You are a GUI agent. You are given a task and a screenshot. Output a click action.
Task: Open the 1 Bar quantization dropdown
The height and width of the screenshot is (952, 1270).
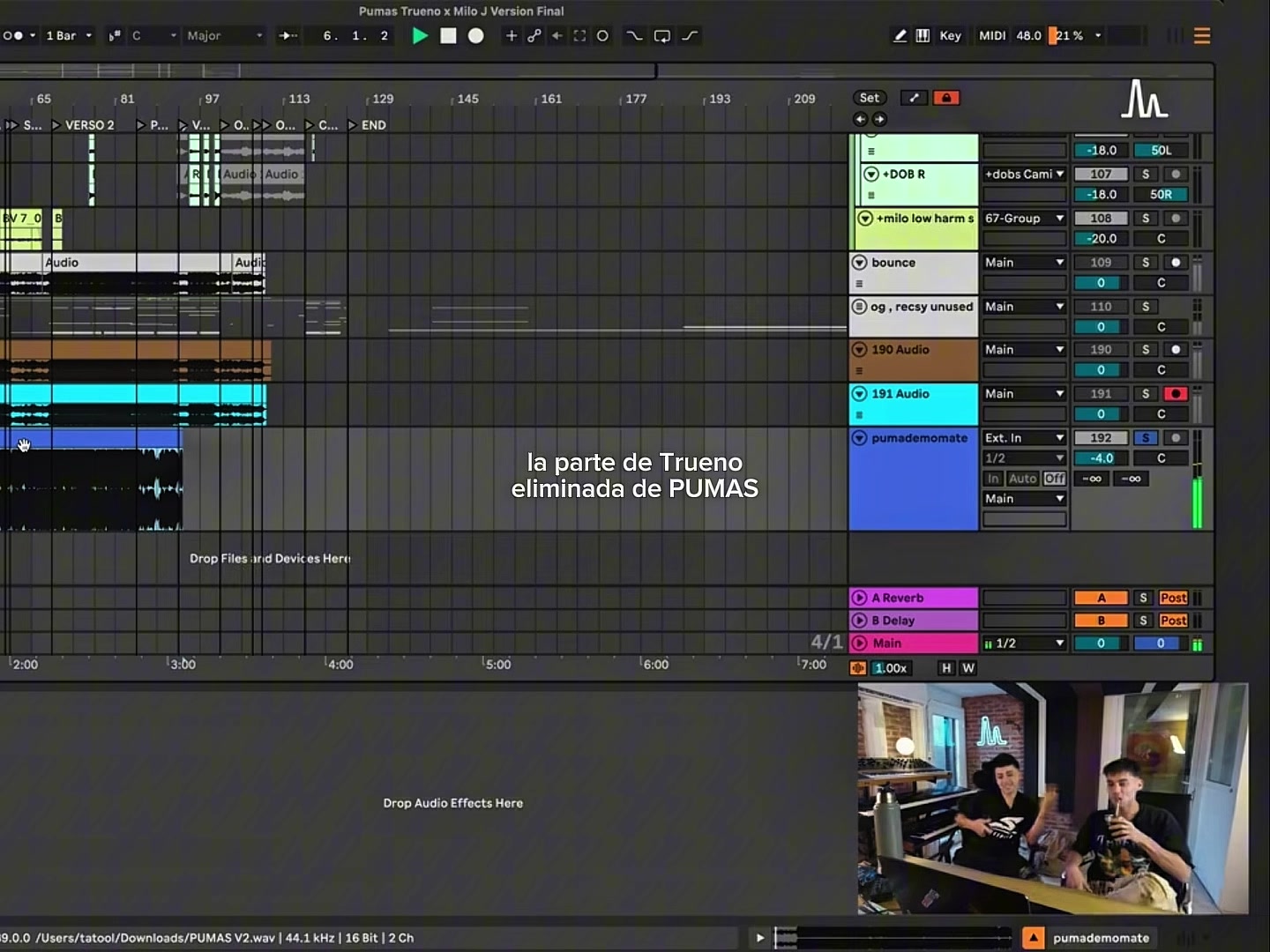(x=69, y=36)
